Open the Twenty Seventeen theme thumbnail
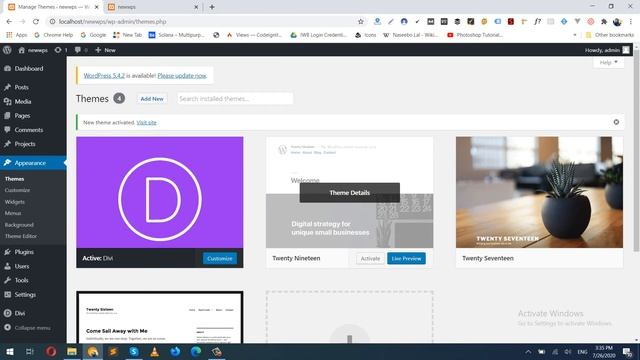Screen dimensions: 640x360 pos(539,192)
